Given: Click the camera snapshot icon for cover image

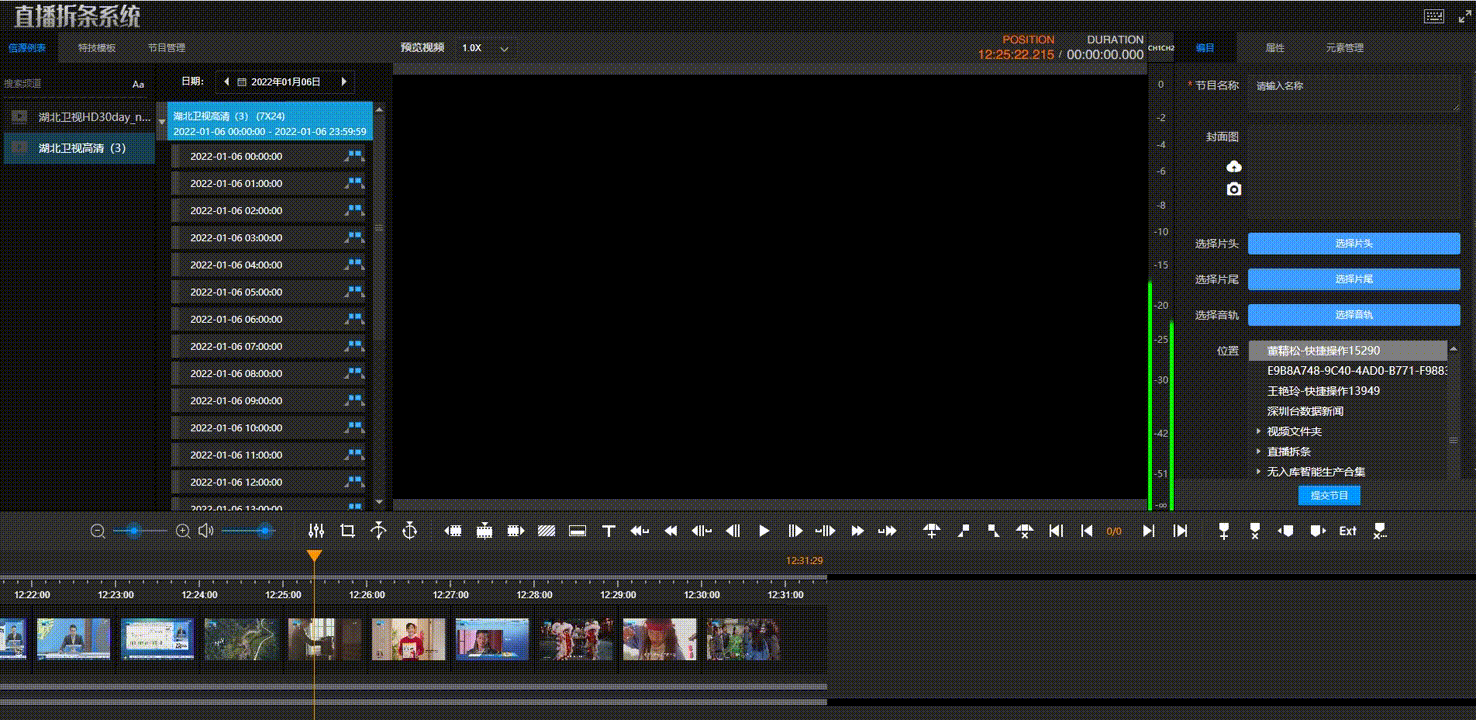Looking at the screenshot, I should (1234, 189).
